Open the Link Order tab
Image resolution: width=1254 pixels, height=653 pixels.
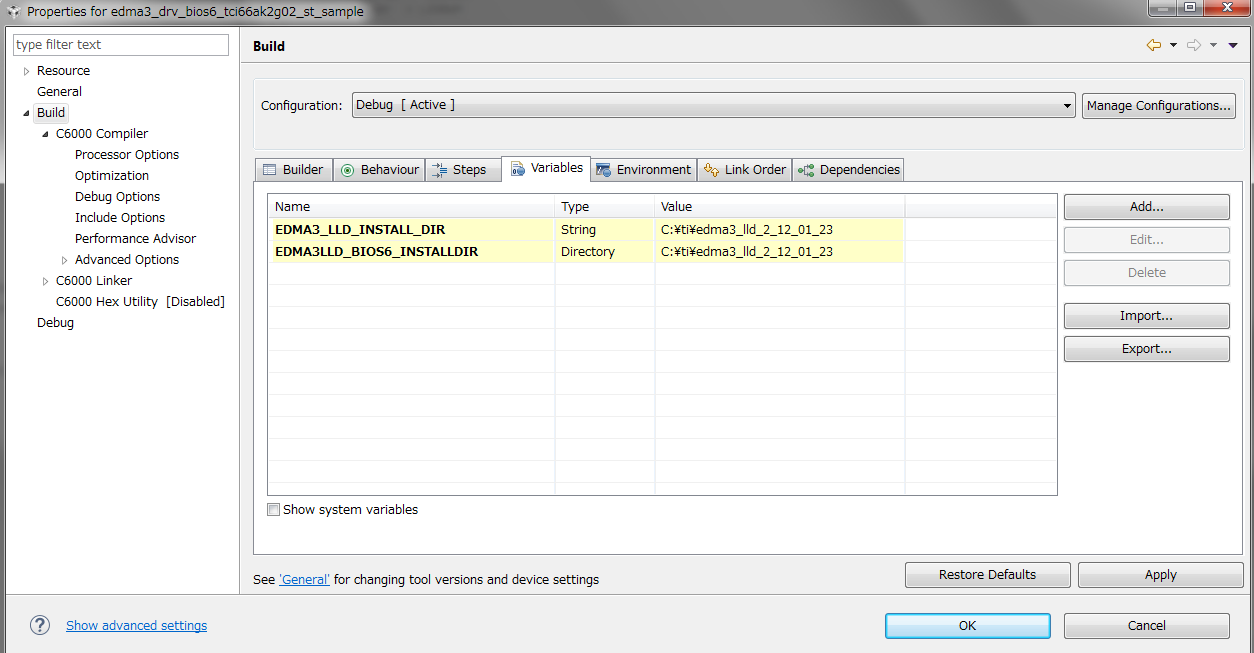pyautogui.click(x=745, y=170)
